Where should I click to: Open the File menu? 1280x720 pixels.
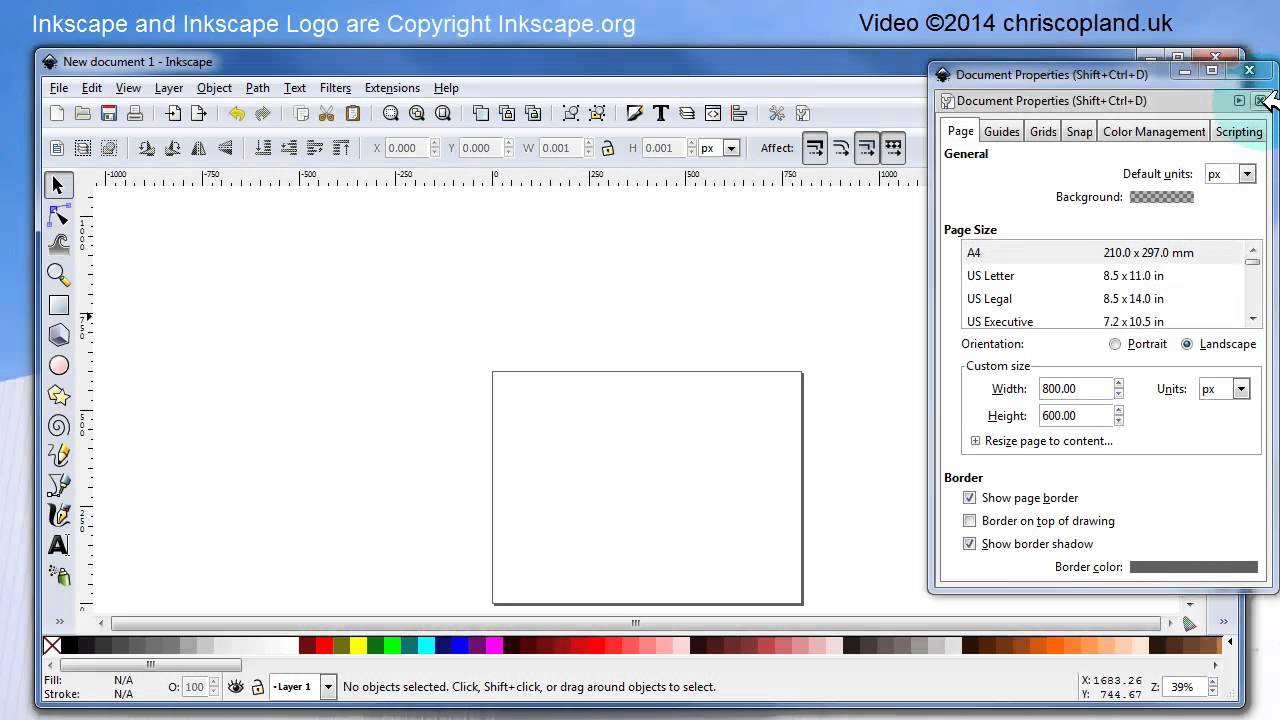pyautogui.click(x=59, y=88)
